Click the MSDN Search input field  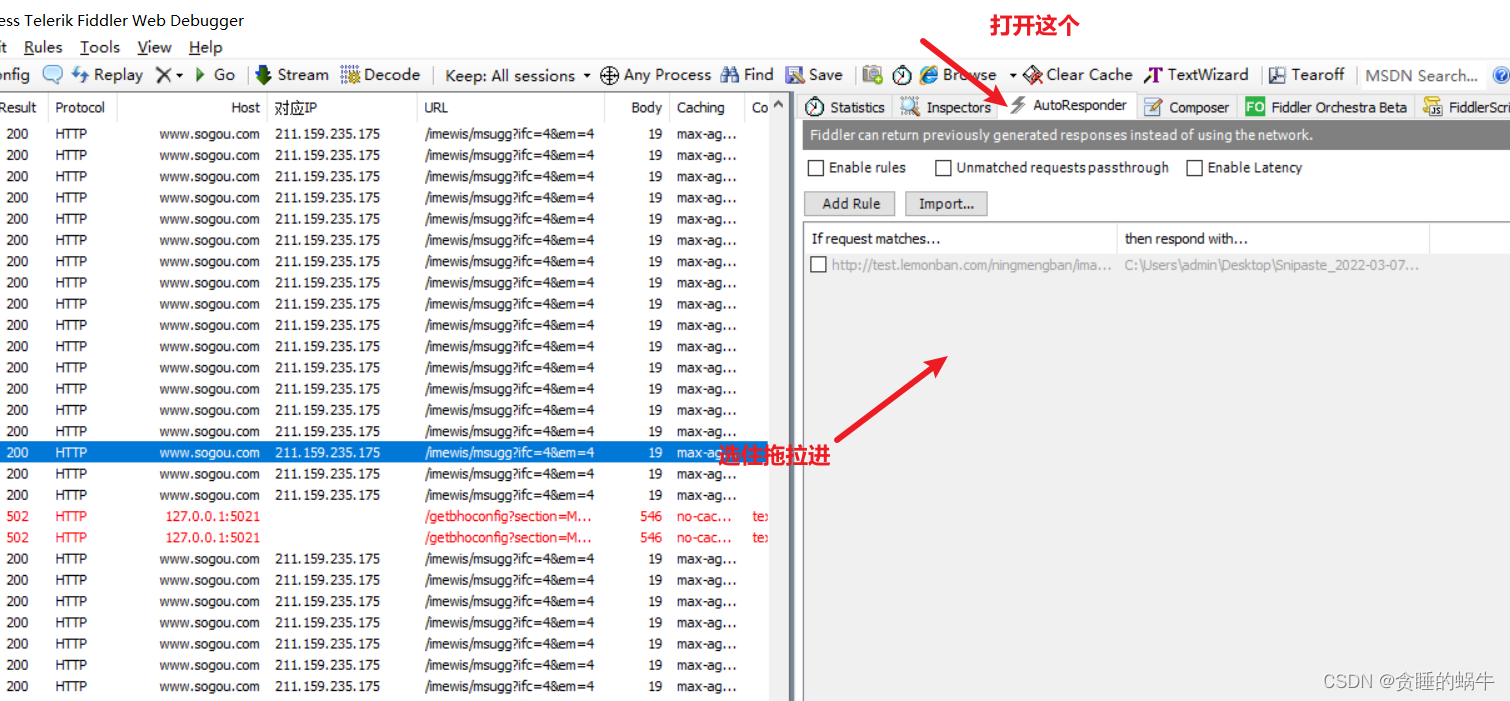pyautogui.click(x=1421, y=76)
